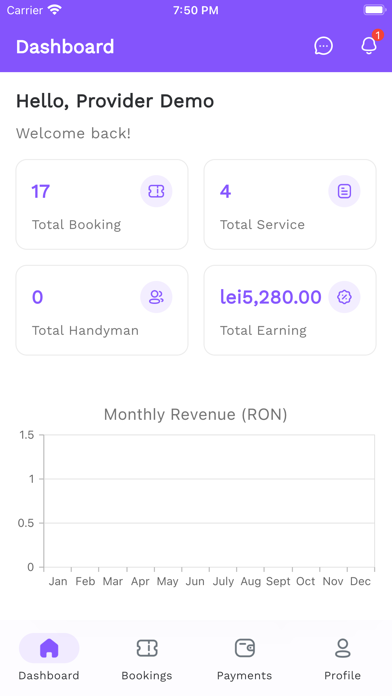This screenshot has width=392, height=696.
Task: Tap the 'Mar' axis label
Action: point(113,581)
